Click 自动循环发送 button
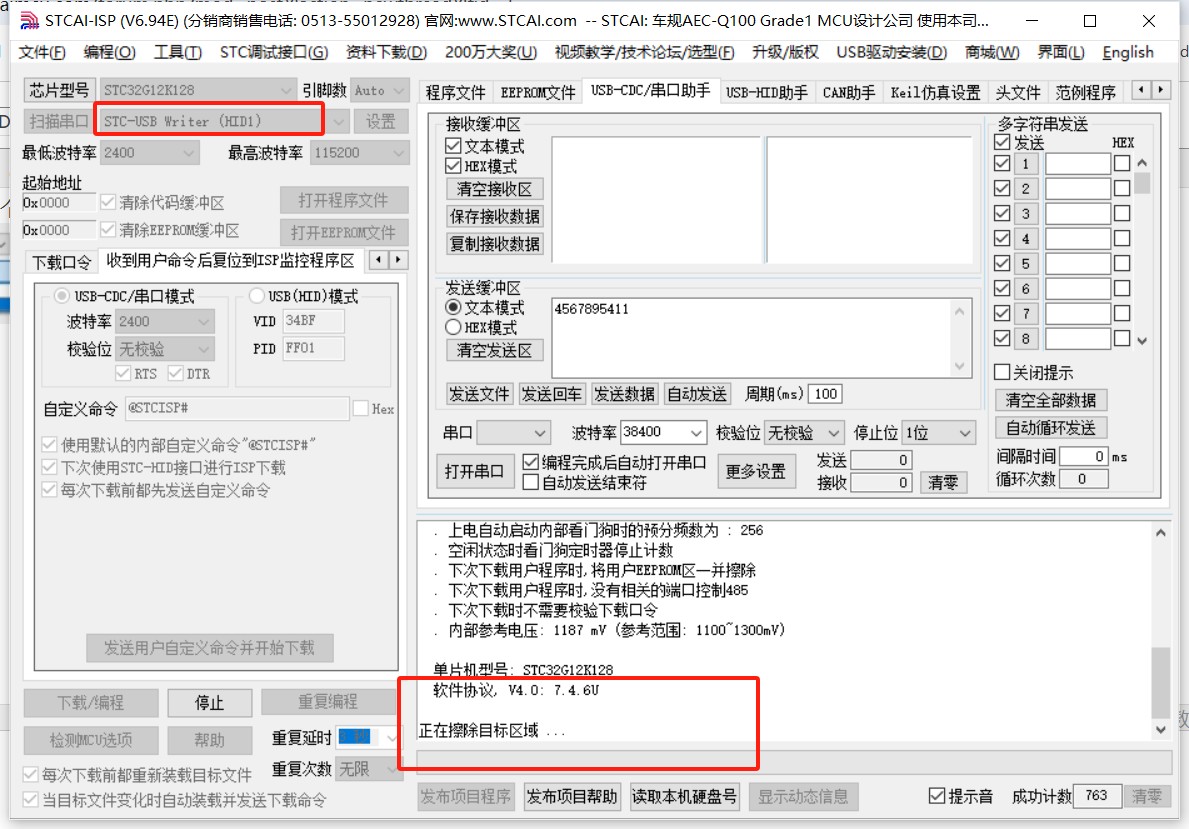The height and width of the screenshot is (829, 1189). (1050, 428)
